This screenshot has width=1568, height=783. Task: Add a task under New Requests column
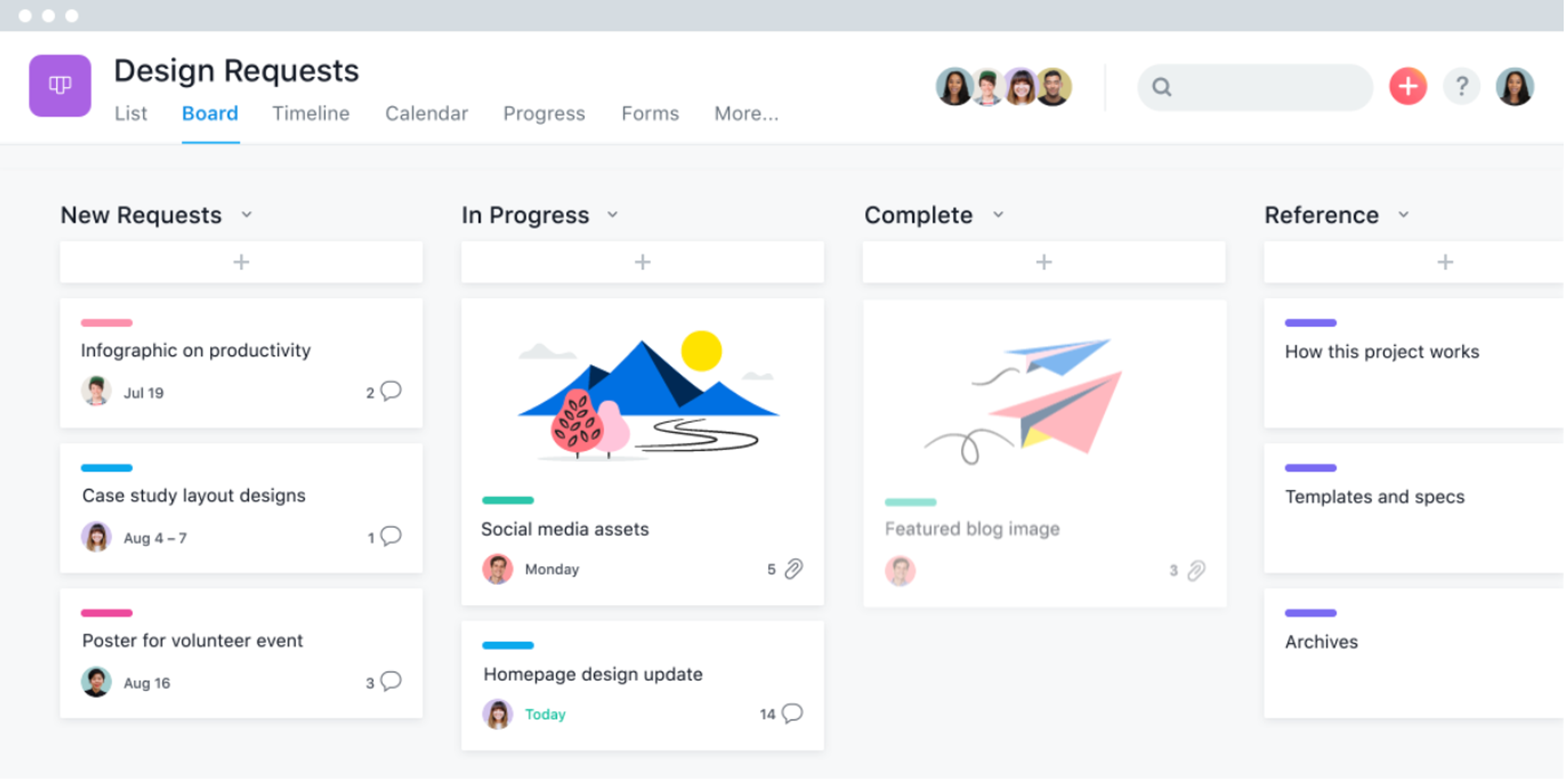pos(241,263)
